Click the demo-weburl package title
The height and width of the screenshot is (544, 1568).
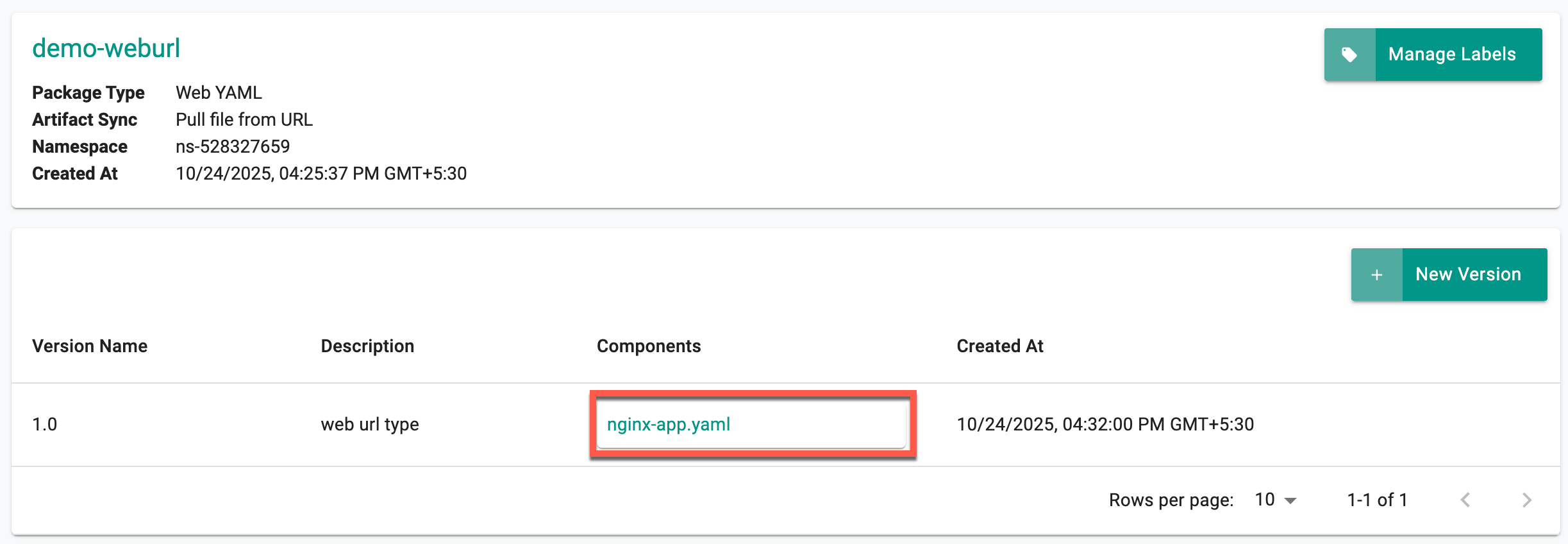click(106, 48)
